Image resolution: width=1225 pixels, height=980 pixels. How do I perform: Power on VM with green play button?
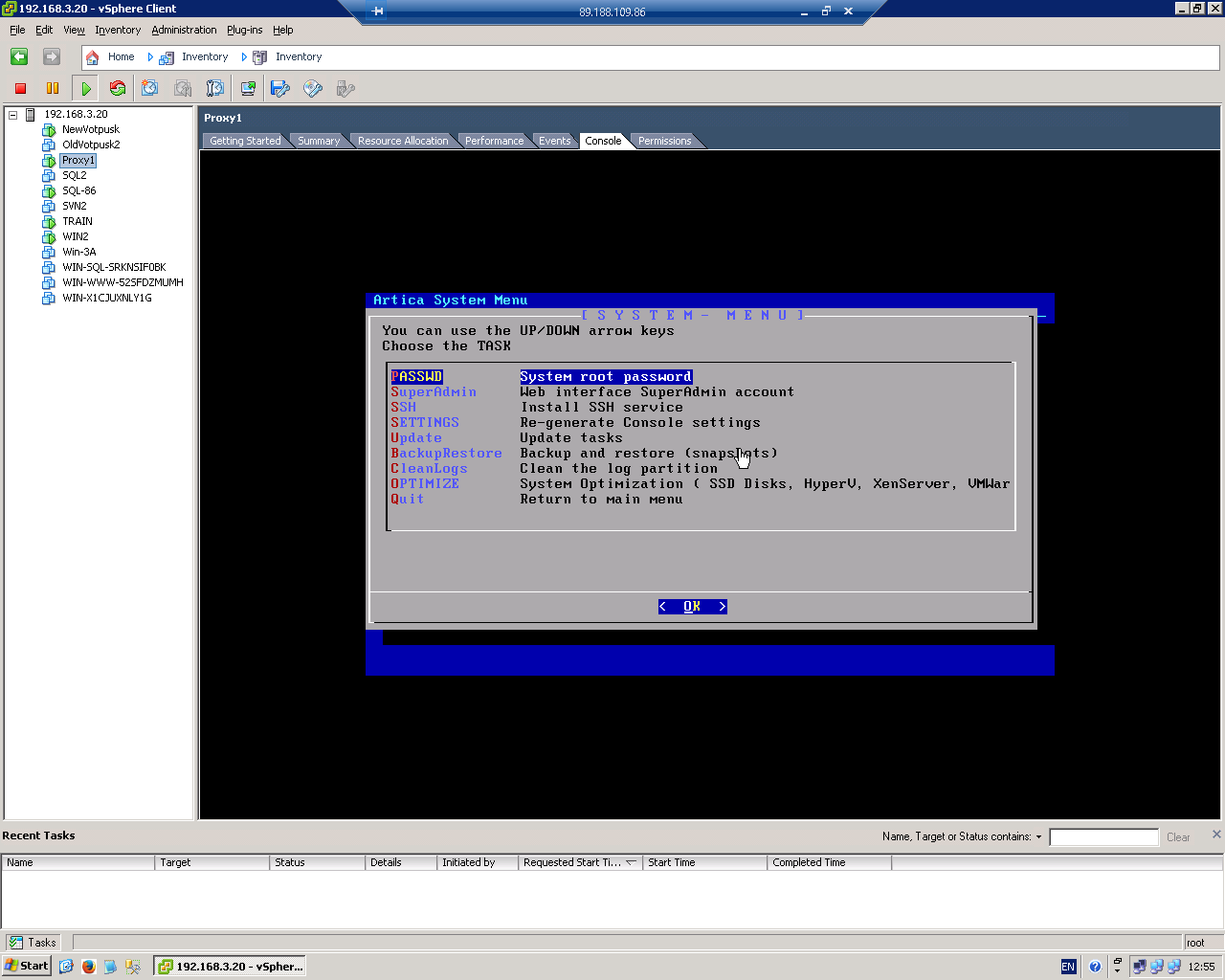click(86, 89)
